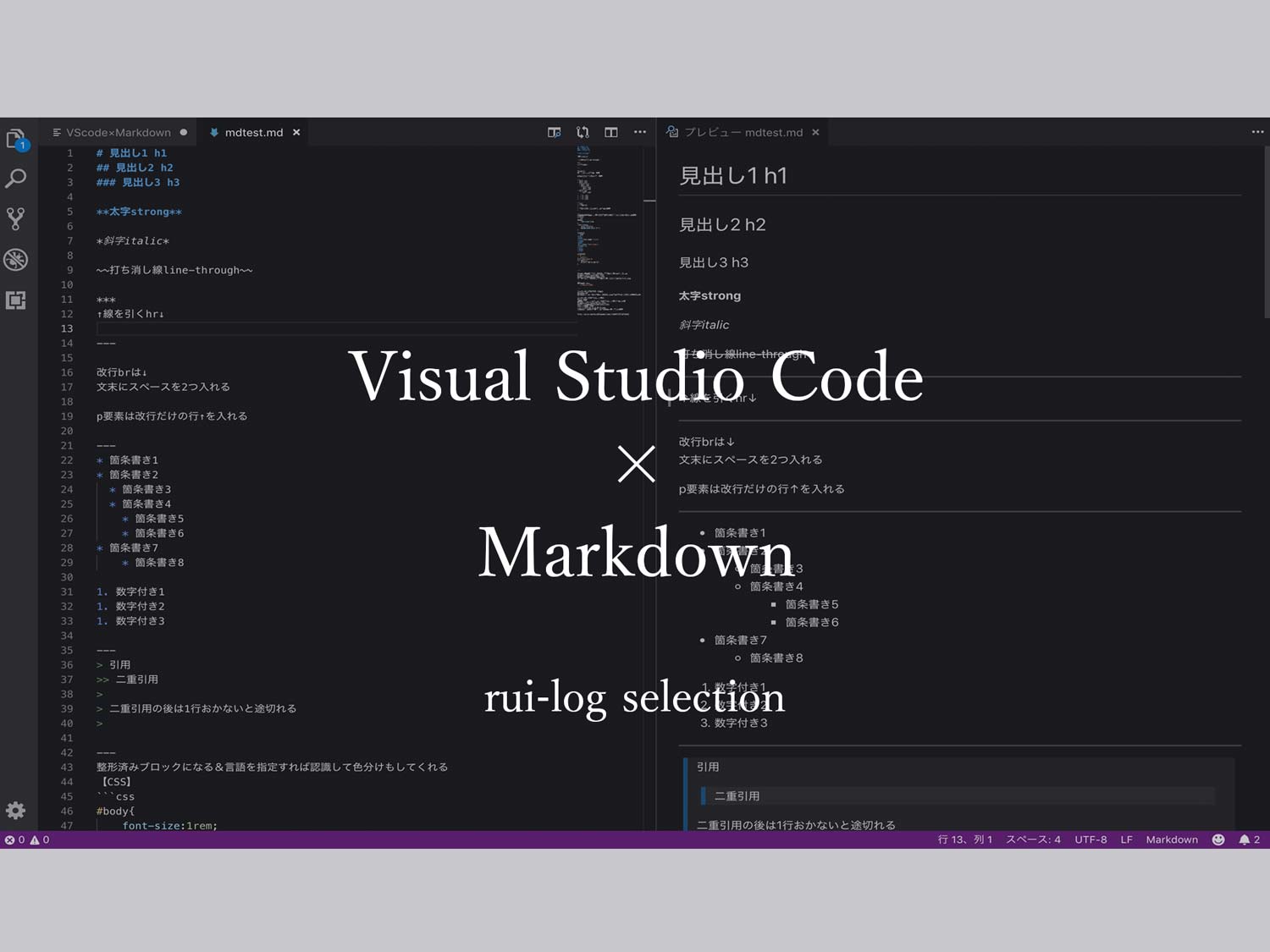This screenshot has height=952, width=1270.
Task: Click the feedback smiley icon
Action: (1218, 839)
